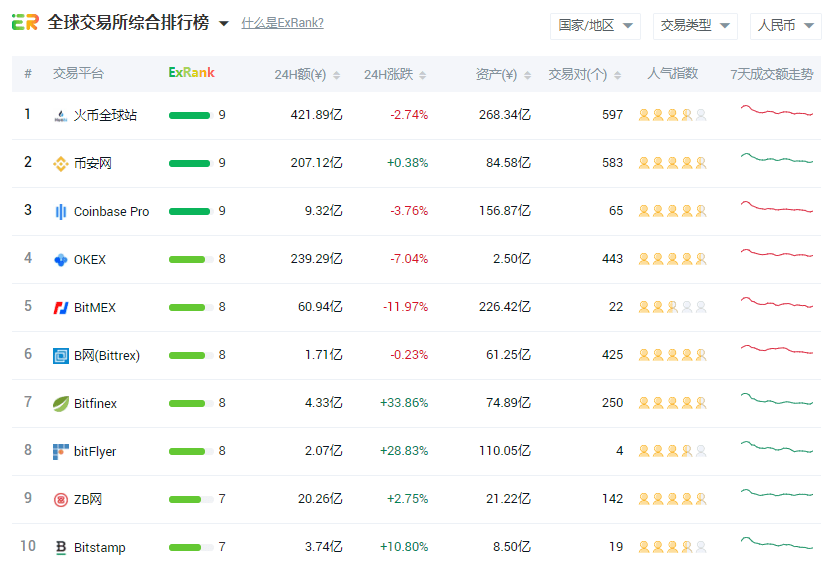Open the Coinbase Pro exchange name
The height and width of the screenshot is (569, 837).
click(112, 212)
